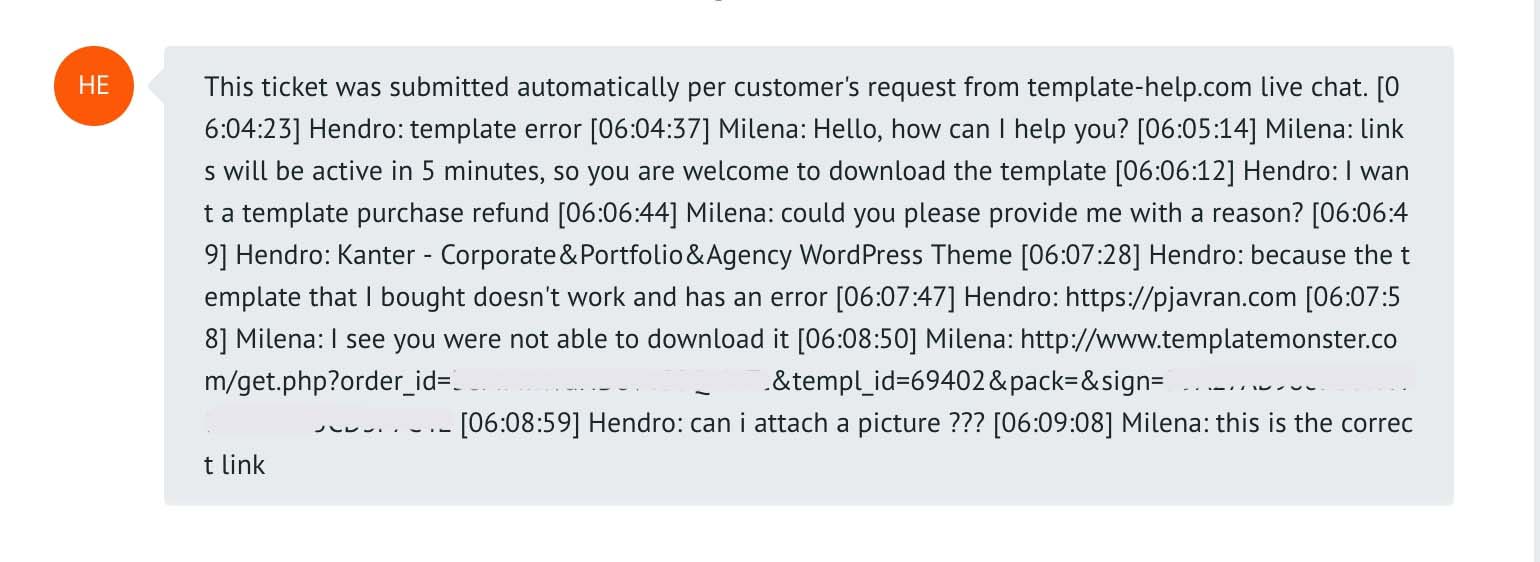This screenshot has height=562, width=1540.
Task: Click the [06:07:28] timestamp
Action: click(x=1080, y=255)
